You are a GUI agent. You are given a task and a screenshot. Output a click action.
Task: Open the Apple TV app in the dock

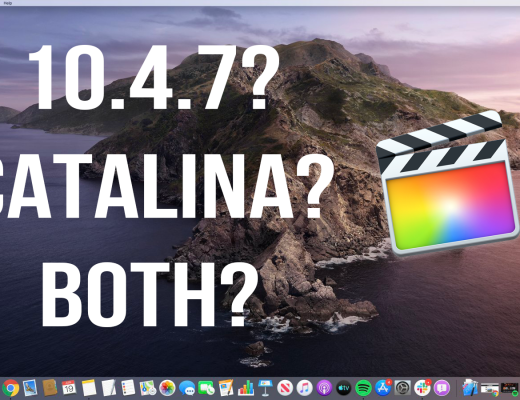344,388
